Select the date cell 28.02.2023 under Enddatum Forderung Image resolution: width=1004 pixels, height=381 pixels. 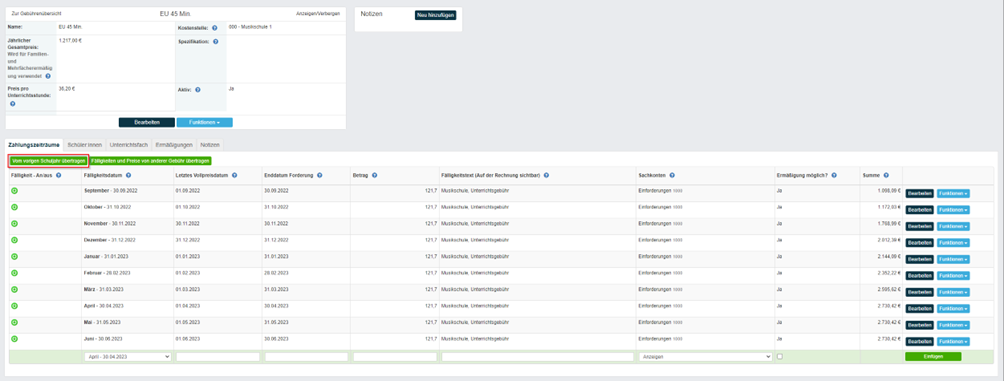[276, 273]
